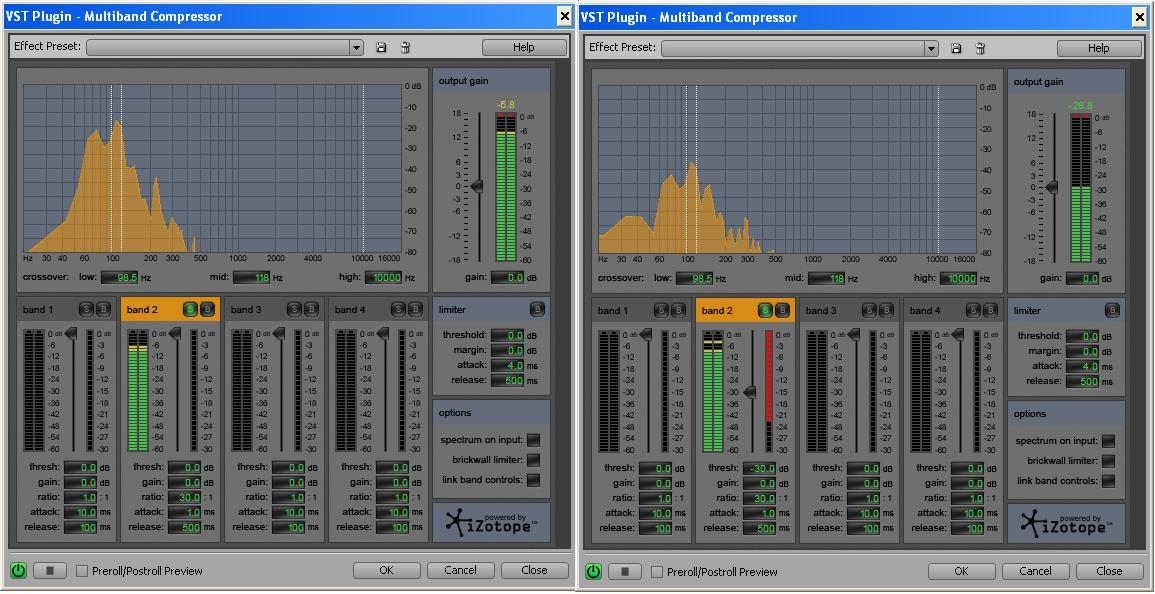Open the Effect Preset dropdown in the left window
Viewport: 1155px width, 594px height.
(x=356, y=47)
